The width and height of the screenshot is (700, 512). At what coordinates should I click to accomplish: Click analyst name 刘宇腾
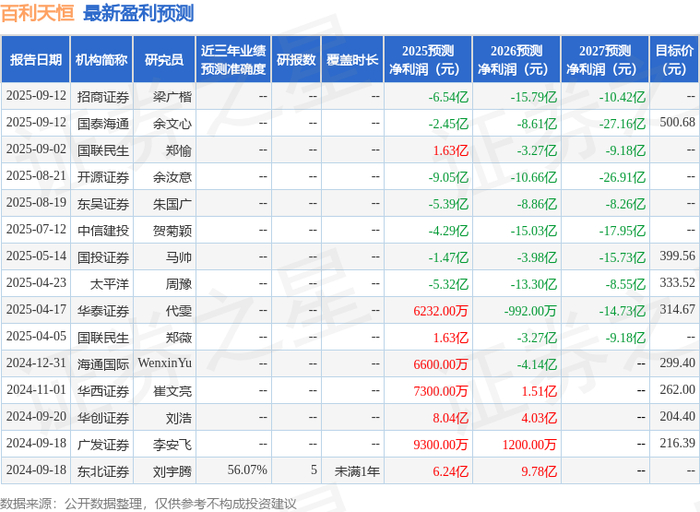pyautogui.click(x=172, y=471)
